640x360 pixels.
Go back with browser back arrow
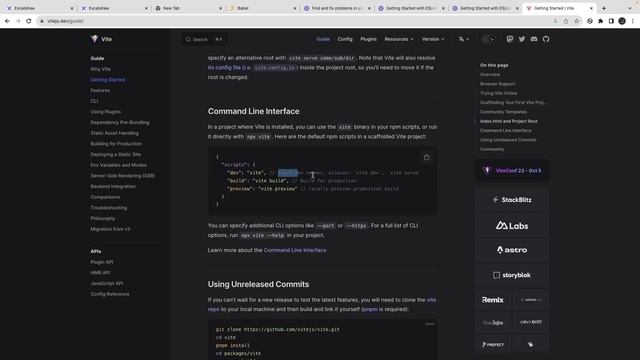point(7,21)
